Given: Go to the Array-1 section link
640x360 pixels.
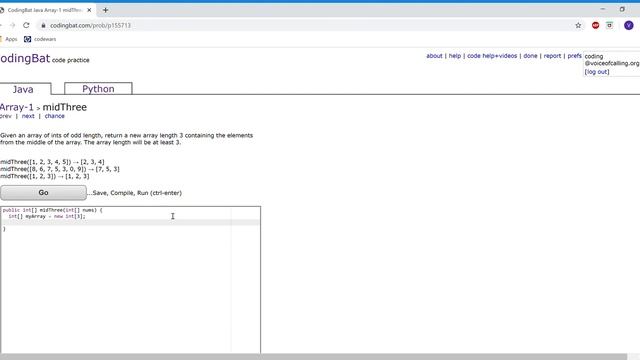Looking at the screenshot, I should pyautogui.click(x=17, y=107).
